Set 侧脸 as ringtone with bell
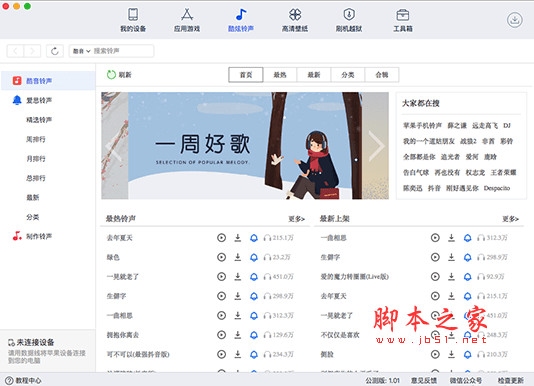This screenshot has width=534, height=386. pyautogui.click(x=468, y=354)
